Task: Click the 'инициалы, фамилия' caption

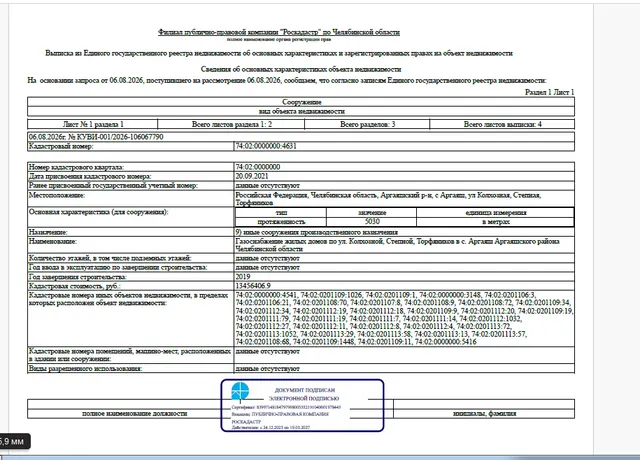Action: (x=484, y=413)
